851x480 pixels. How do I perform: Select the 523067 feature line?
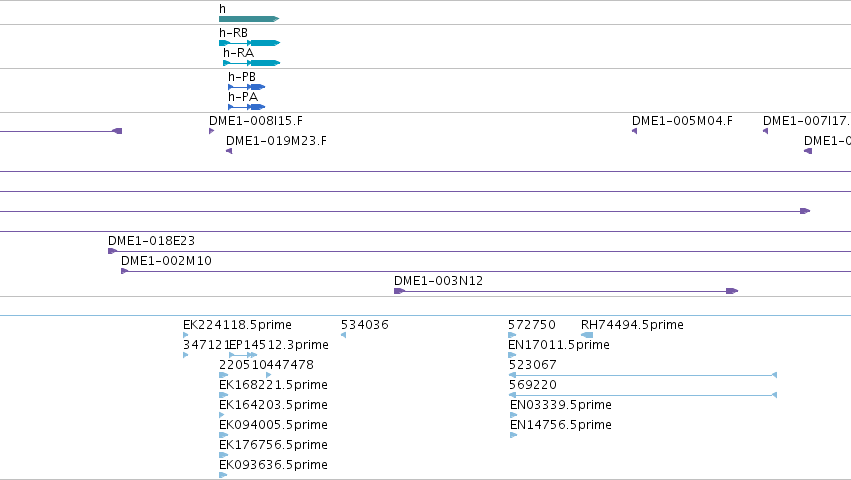643,375
